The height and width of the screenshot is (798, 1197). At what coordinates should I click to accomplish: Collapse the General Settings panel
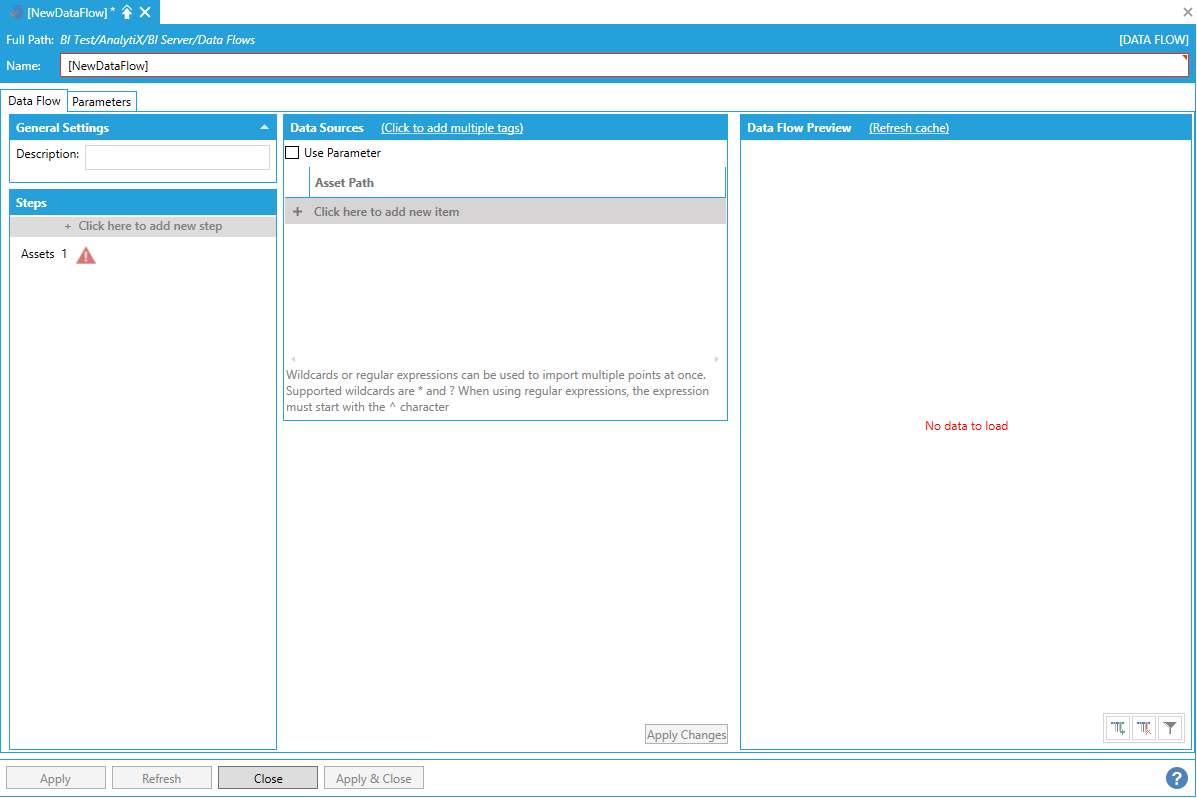click(x=264, y=128)
